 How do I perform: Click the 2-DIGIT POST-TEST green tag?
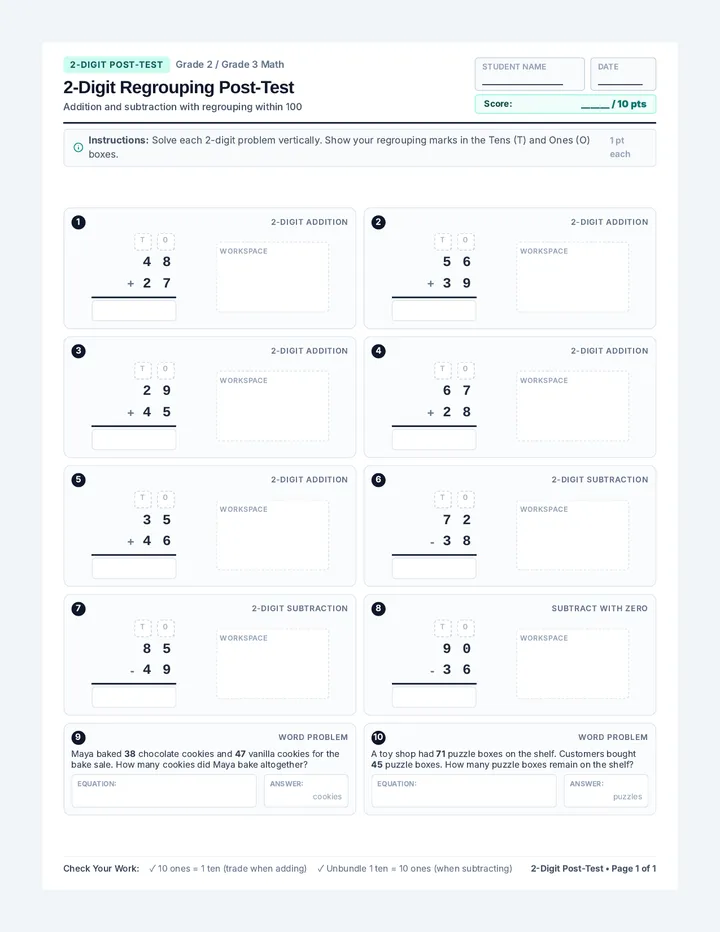tap(117, 65)
